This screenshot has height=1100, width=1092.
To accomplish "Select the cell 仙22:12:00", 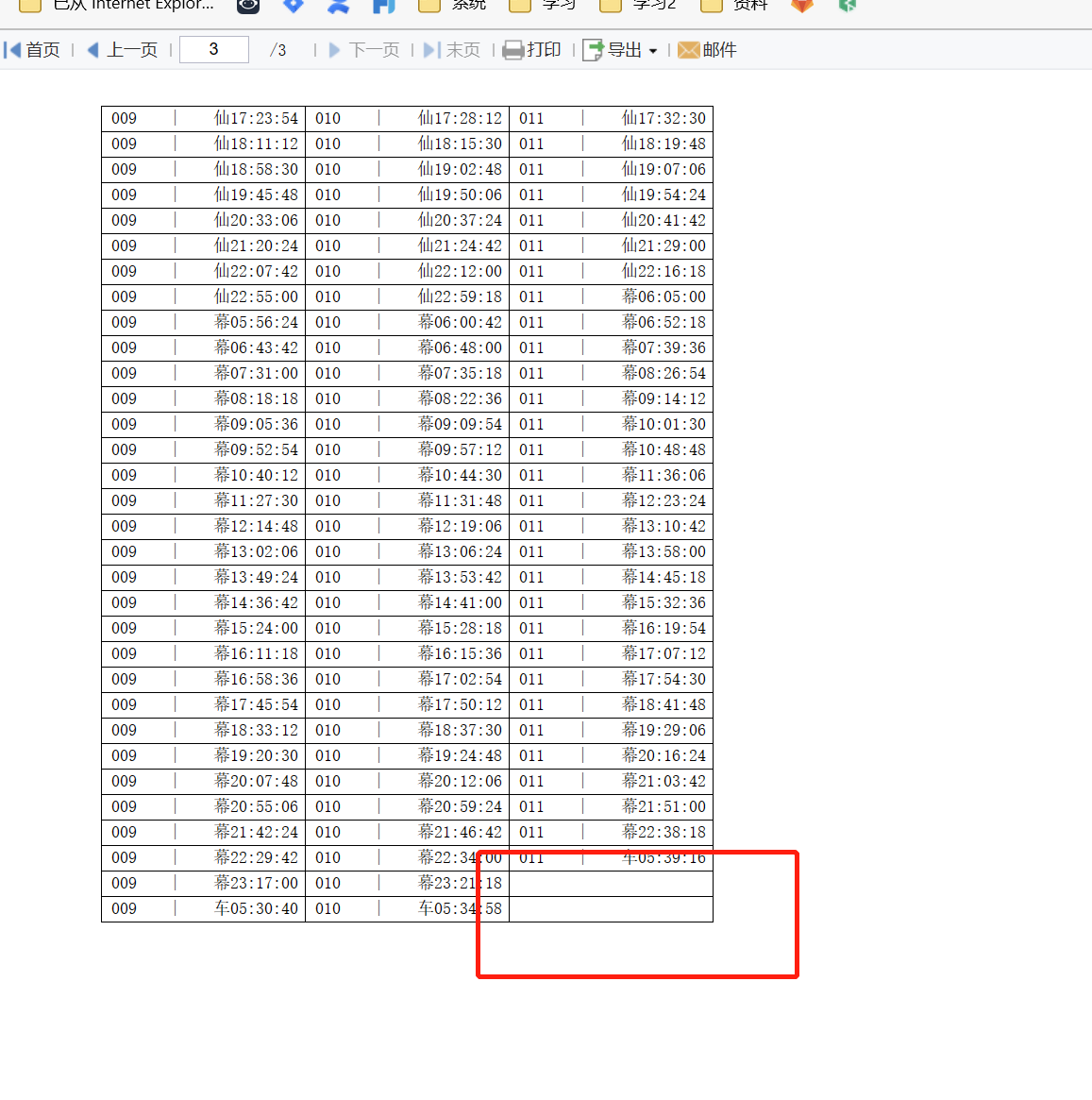I will click(x=460, y=272).
